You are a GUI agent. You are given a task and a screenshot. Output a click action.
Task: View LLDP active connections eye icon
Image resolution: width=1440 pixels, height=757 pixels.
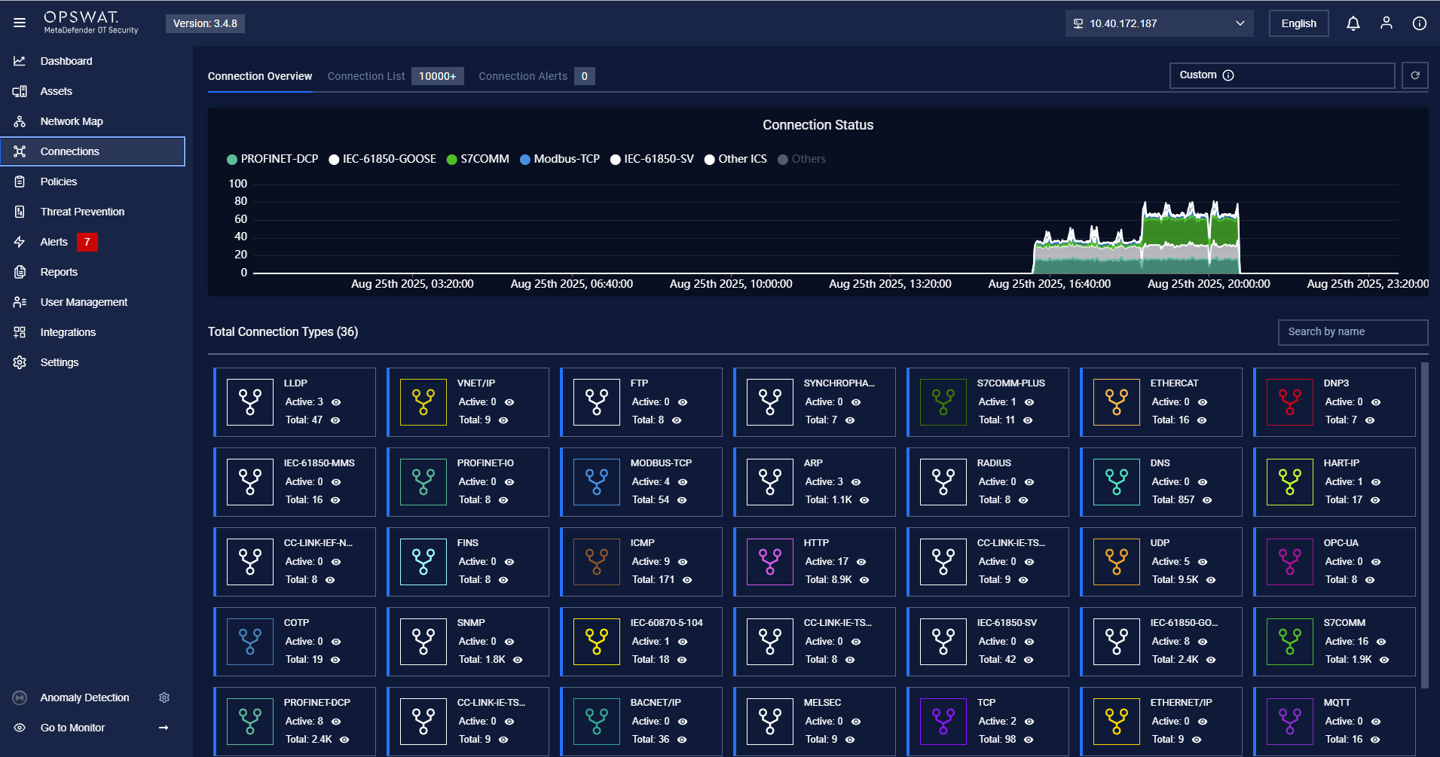click(x=336, y=402)
